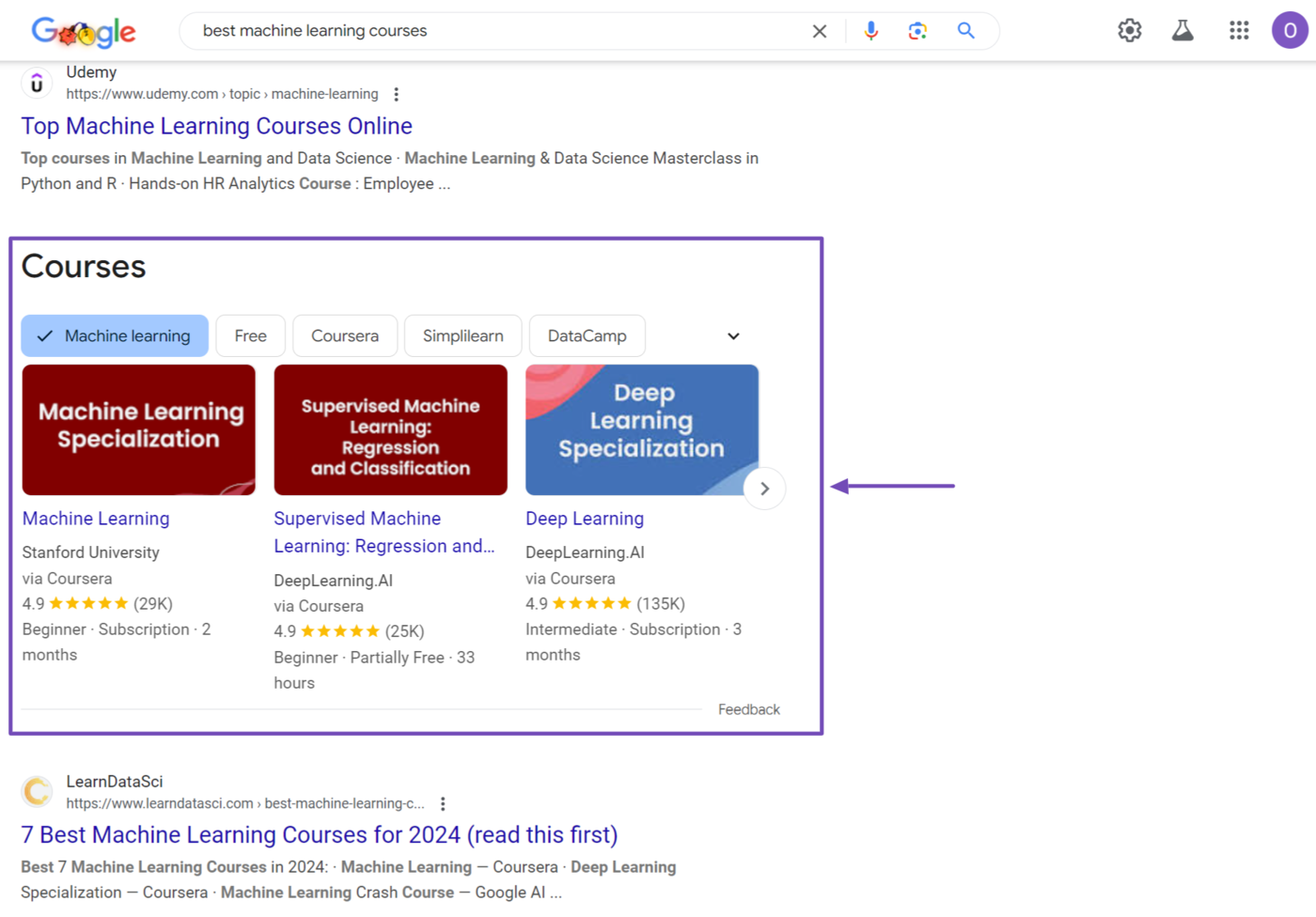Click the Google logo
This screenshot has height=917, width=1316.
point(84,33)
